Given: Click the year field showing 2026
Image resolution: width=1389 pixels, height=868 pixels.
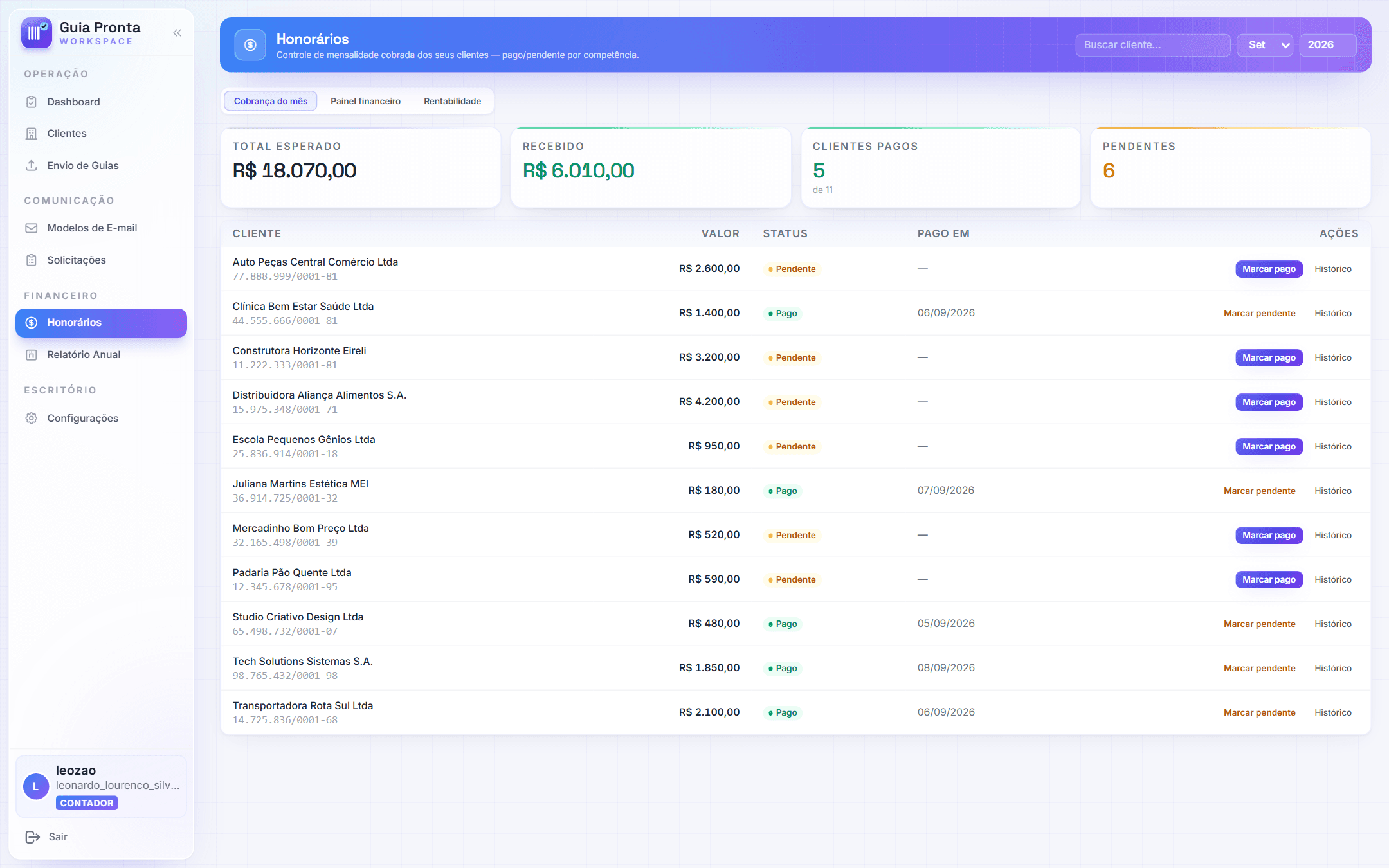Looking at the screenshot, I should click(1328, 45).
